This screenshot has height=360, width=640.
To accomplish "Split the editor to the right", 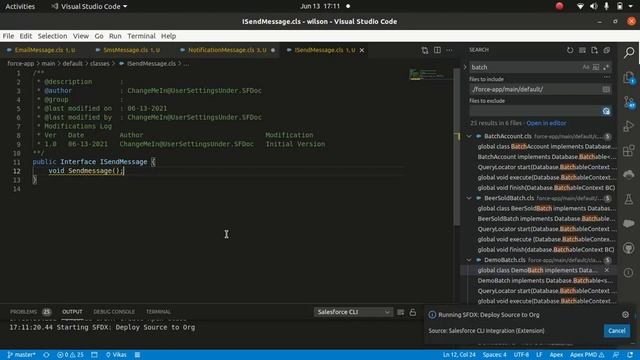I will pos(437,50).
